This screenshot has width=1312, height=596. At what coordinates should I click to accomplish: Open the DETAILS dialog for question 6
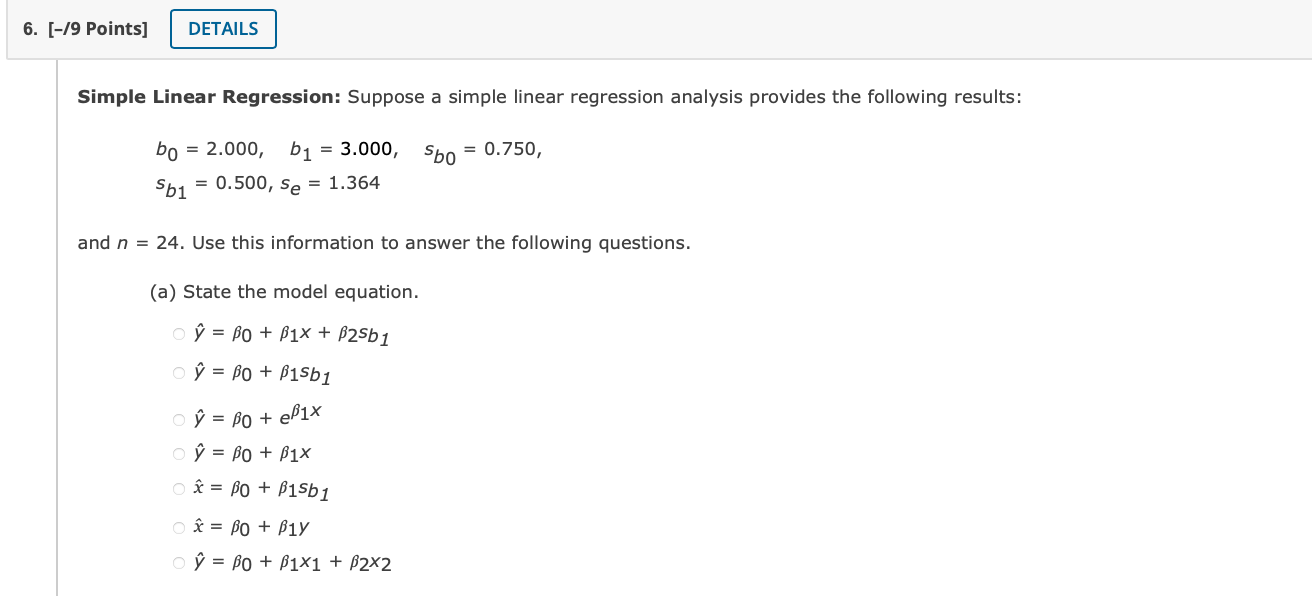tap(222, 29)
